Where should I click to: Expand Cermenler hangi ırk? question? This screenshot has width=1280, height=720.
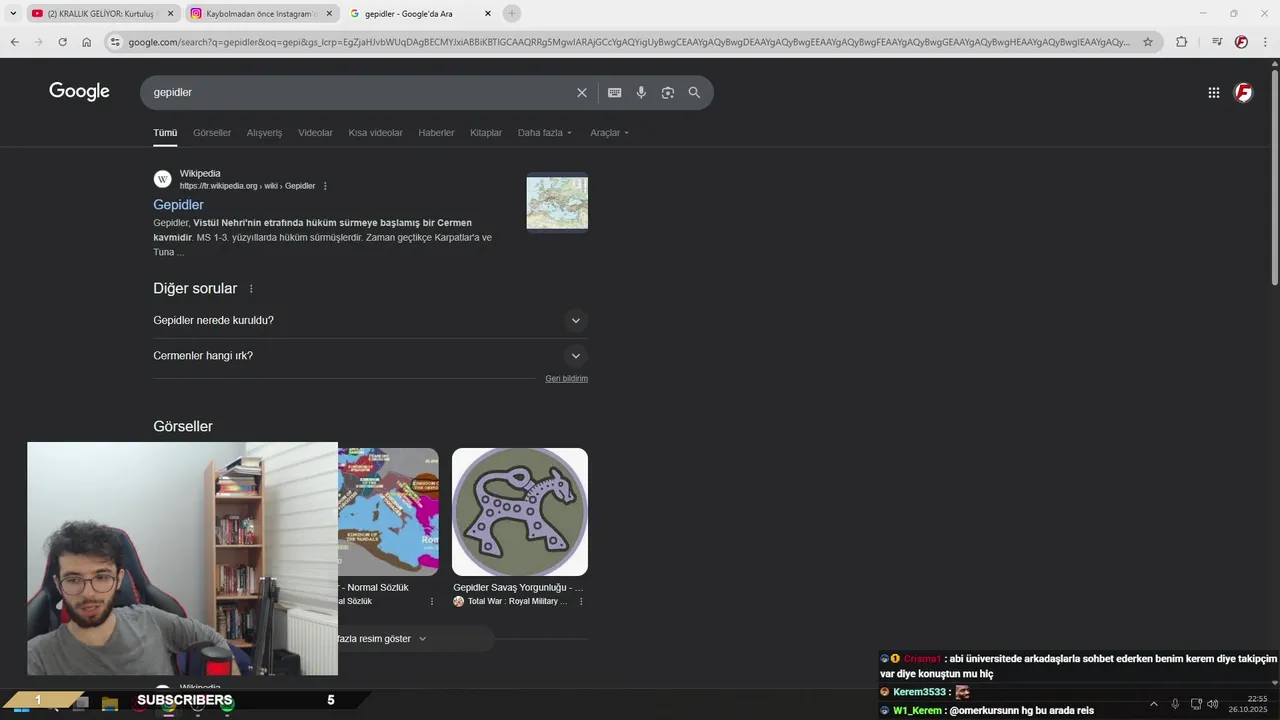click(x=370, y=355)
